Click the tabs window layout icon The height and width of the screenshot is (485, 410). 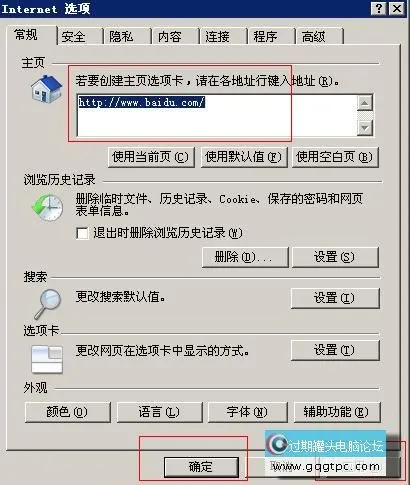(x=47, y=359)
